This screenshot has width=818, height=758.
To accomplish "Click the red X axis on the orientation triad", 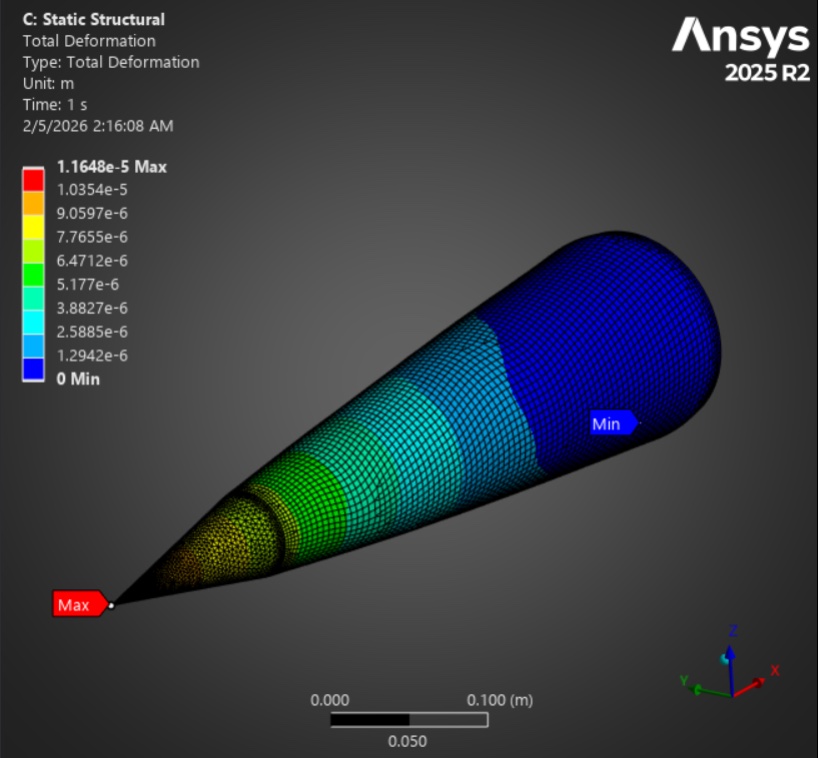I will click(758, 683).
